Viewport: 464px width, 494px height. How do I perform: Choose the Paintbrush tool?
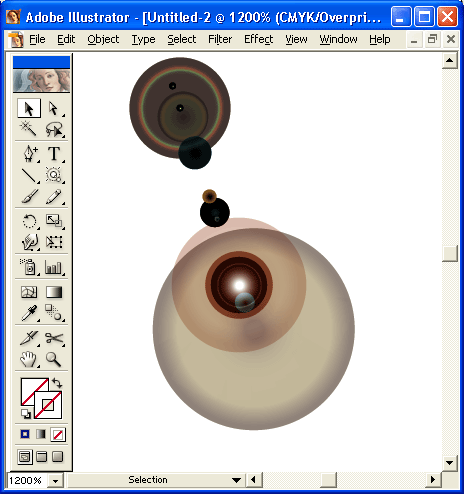[x=29, y=196]
